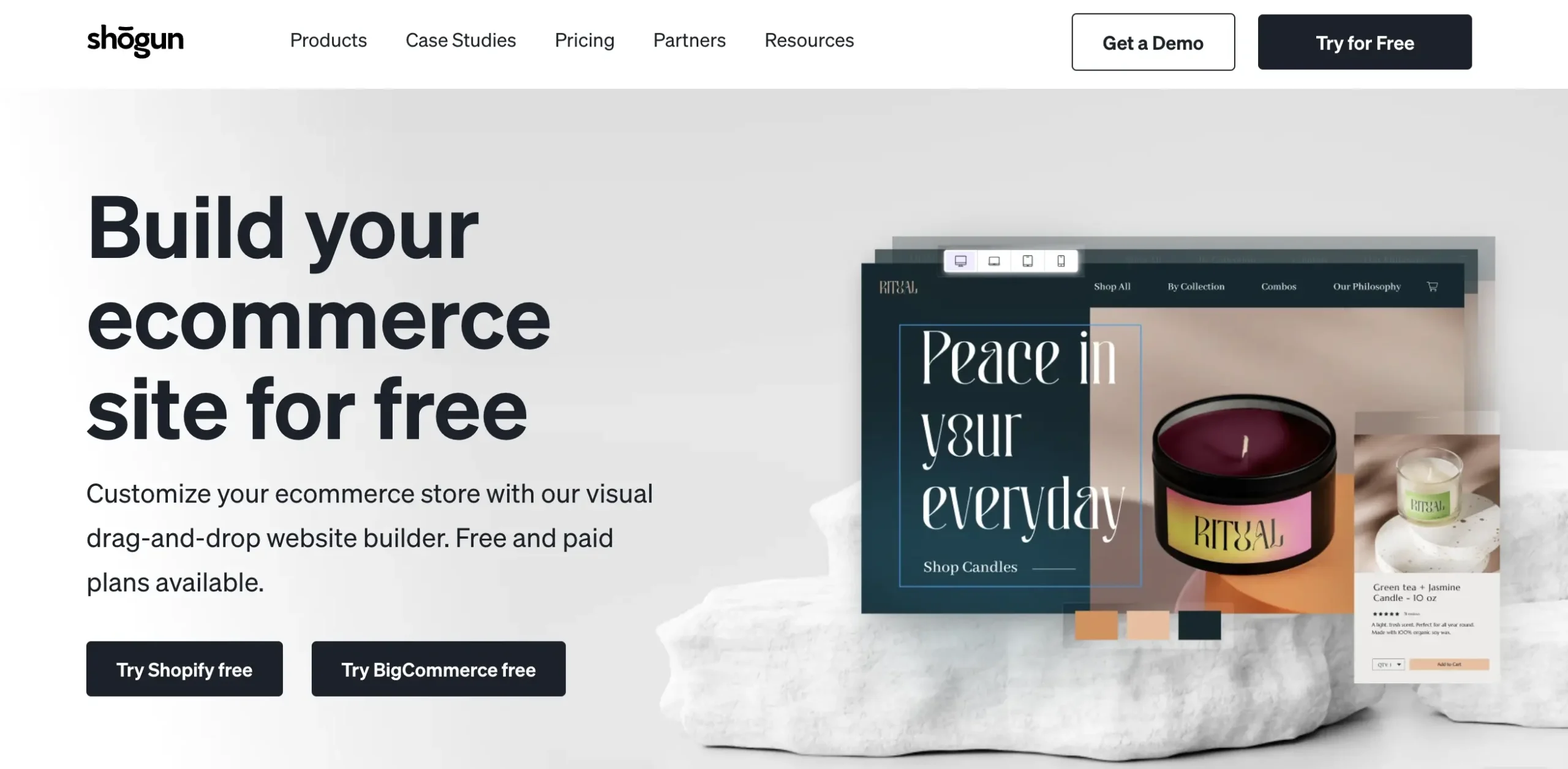Select the Shop All tab in preview

pyautogui.click(x=1112, y=286)
